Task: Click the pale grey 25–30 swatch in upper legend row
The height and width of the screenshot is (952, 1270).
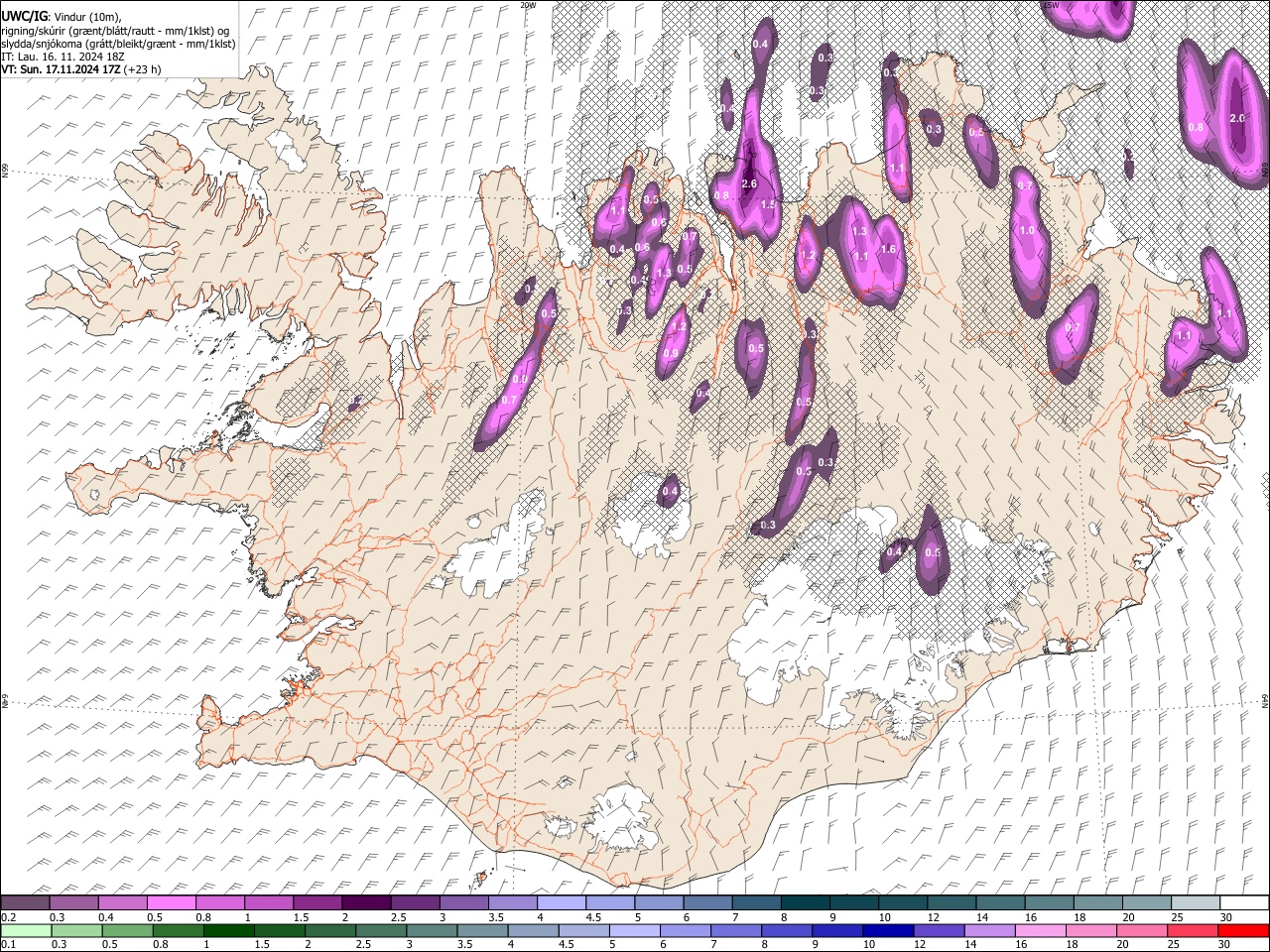Action: coord(1196,903)
